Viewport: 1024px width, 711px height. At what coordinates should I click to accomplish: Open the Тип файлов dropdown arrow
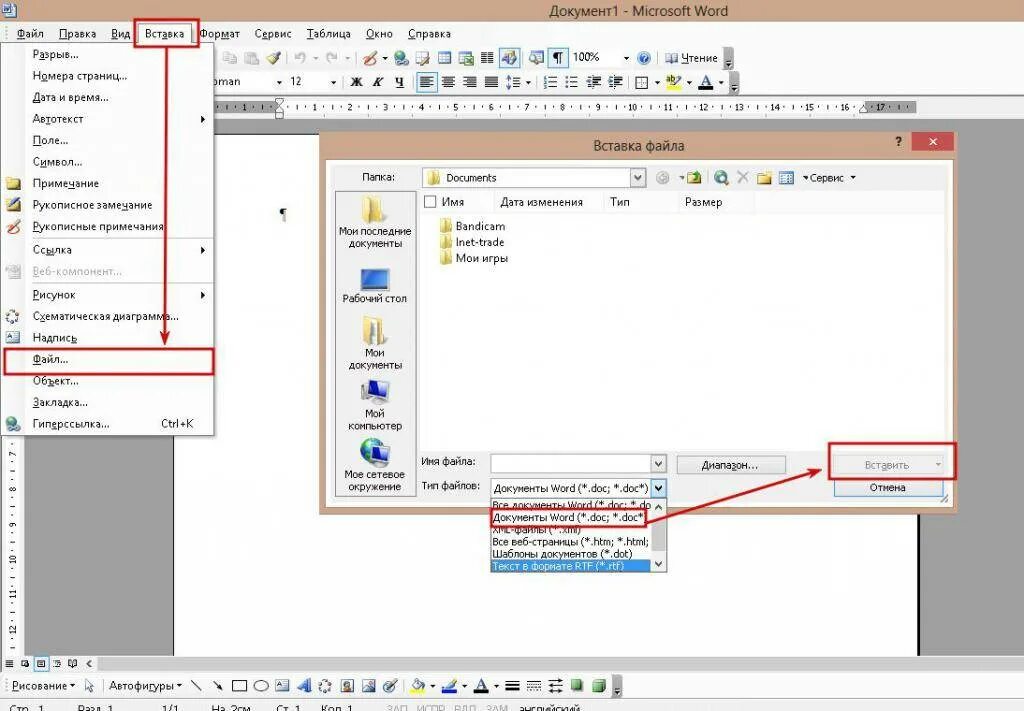click(658, 488)
